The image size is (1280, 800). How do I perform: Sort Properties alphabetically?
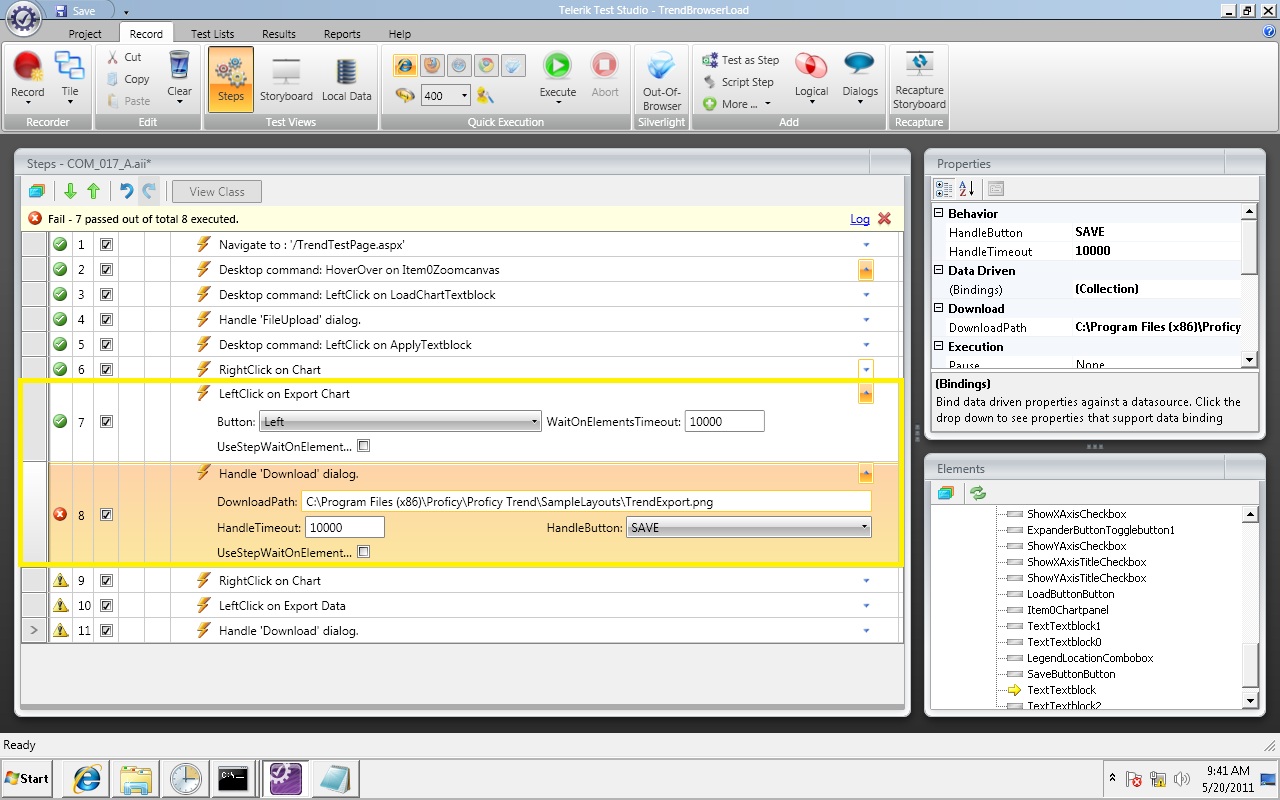pos(967,188)
